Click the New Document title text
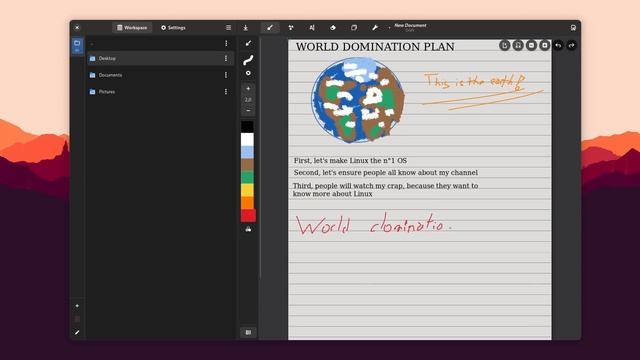The height and width of the screenshot is (360, 640). click(x=410, y=25)
